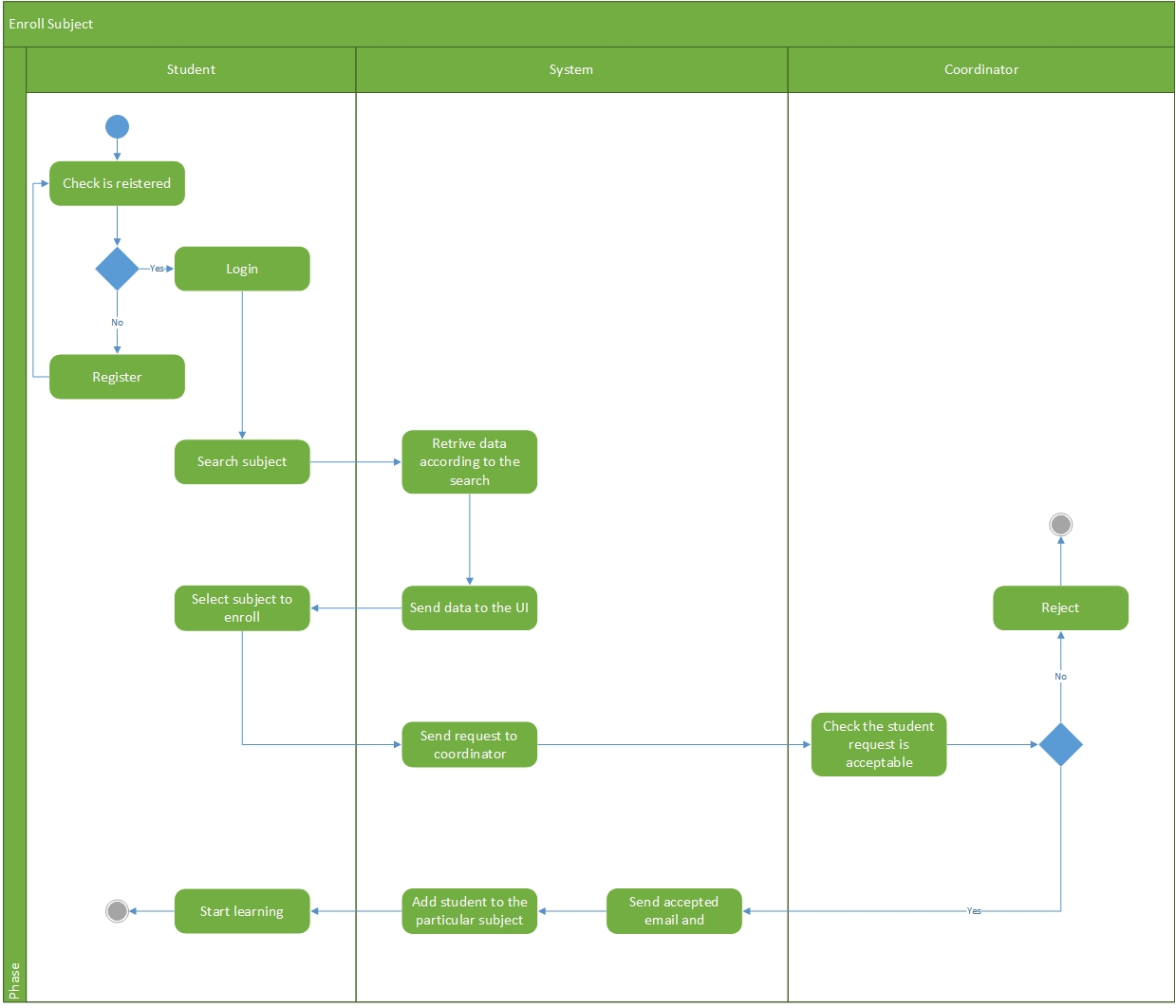Select the 'Start learning' activity box
The height and width of the screenshot is (1008, 1176).
(x=242, y=911)
